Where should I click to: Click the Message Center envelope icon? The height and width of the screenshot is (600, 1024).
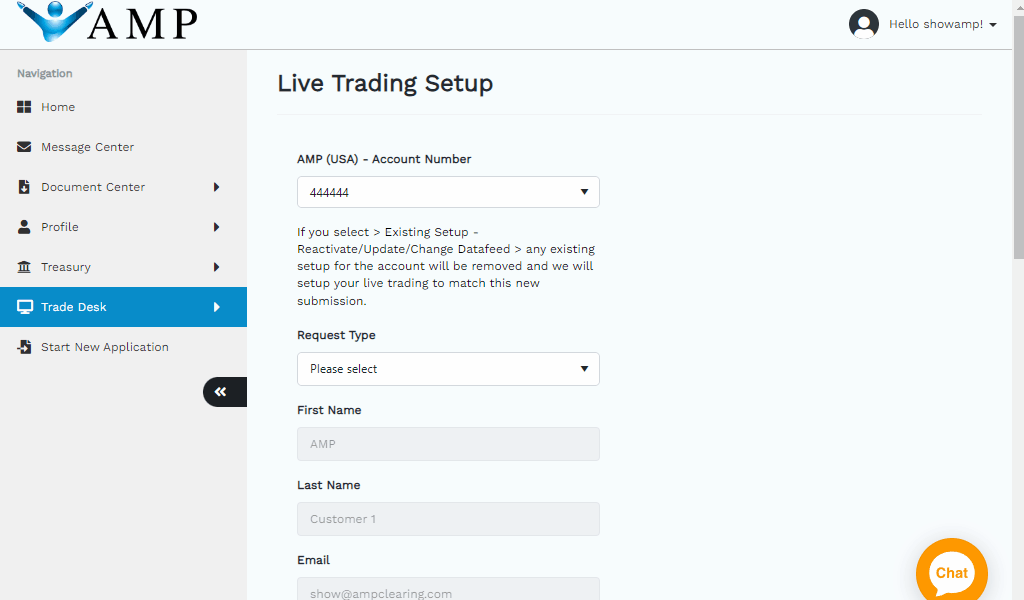click(25, 147)
